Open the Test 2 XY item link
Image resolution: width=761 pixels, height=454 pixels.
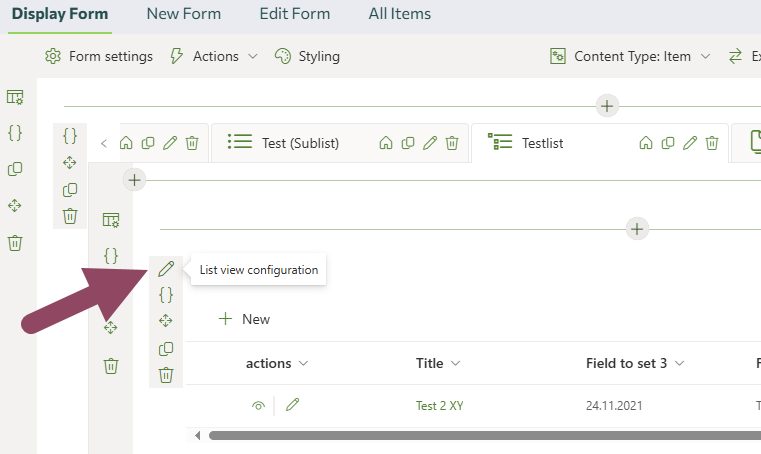click(x=439, y=405)
